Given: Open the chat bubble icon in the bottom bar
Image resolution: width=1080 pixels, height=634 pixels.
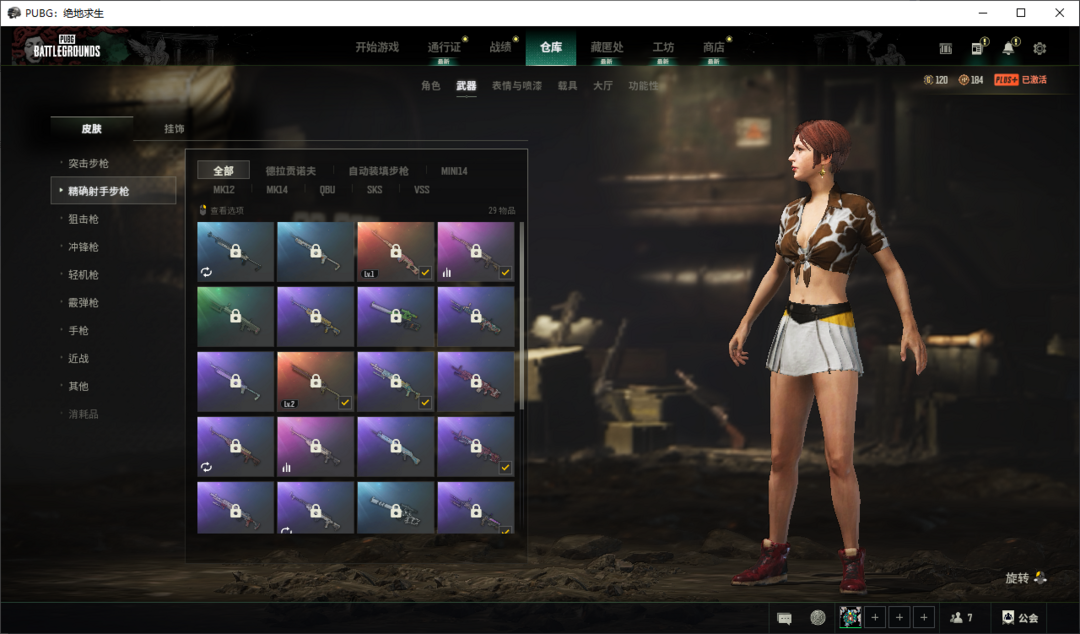Looking at the screenshot, I should pos(784,617).
